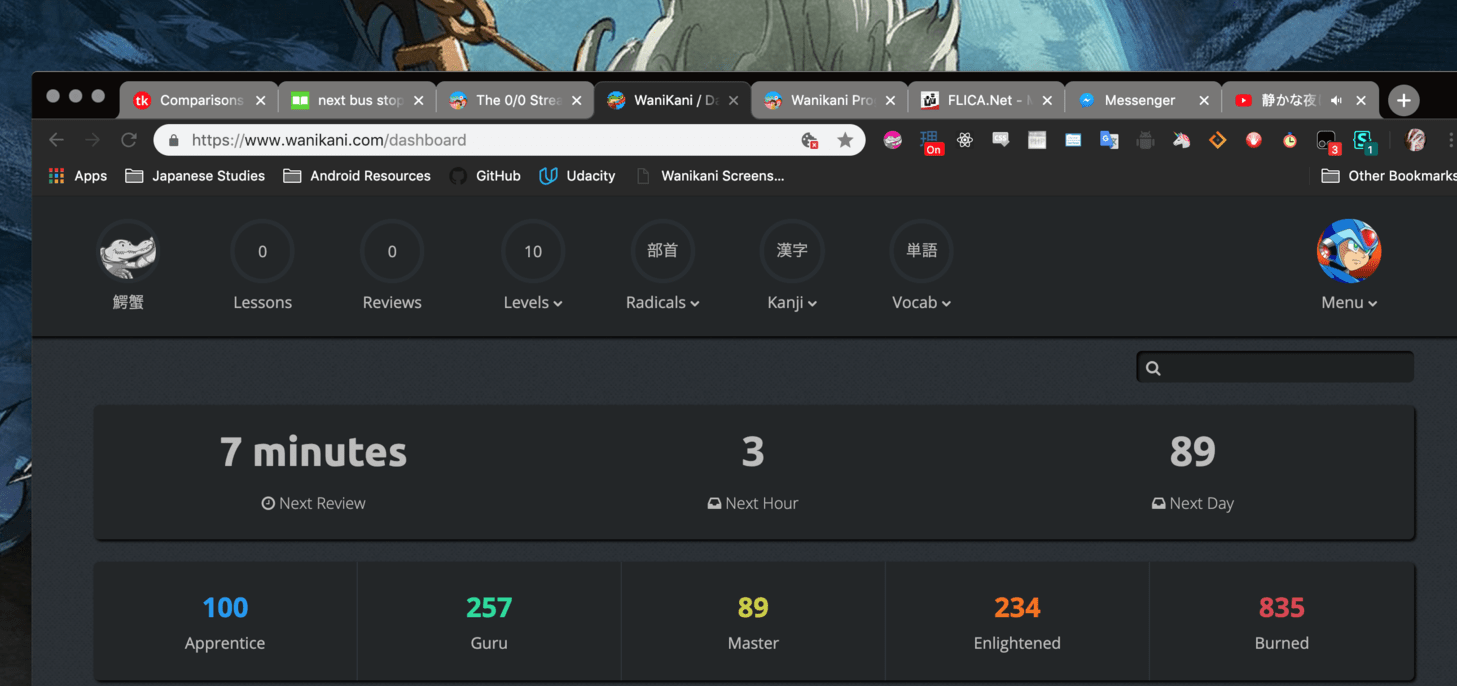Image resolution: width=1457 pixels, height=686 pixels.
Task: Click the dashboard search input box
Action: (1275, 368)
